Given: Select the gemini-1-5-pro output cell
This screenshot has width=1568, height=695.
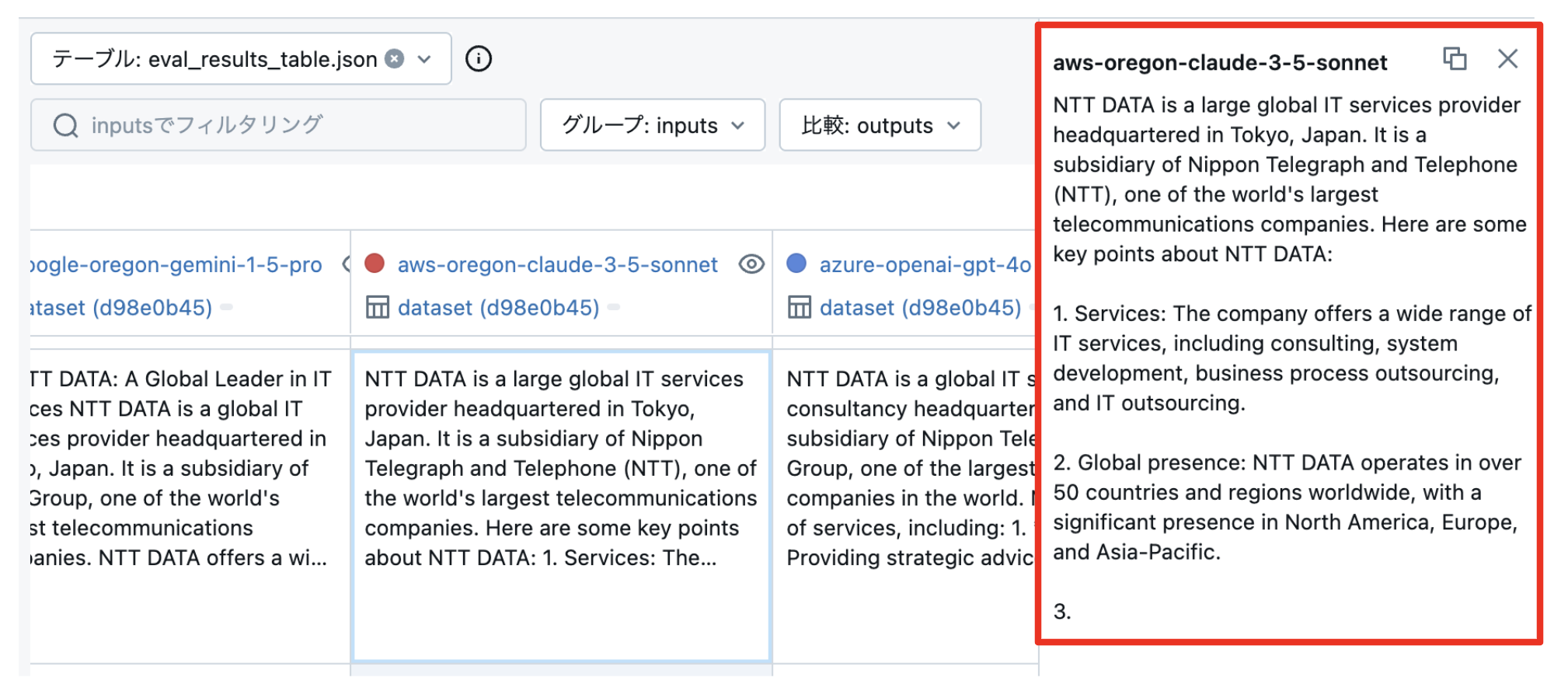Looking at the screenshot, I should [190, 506].
